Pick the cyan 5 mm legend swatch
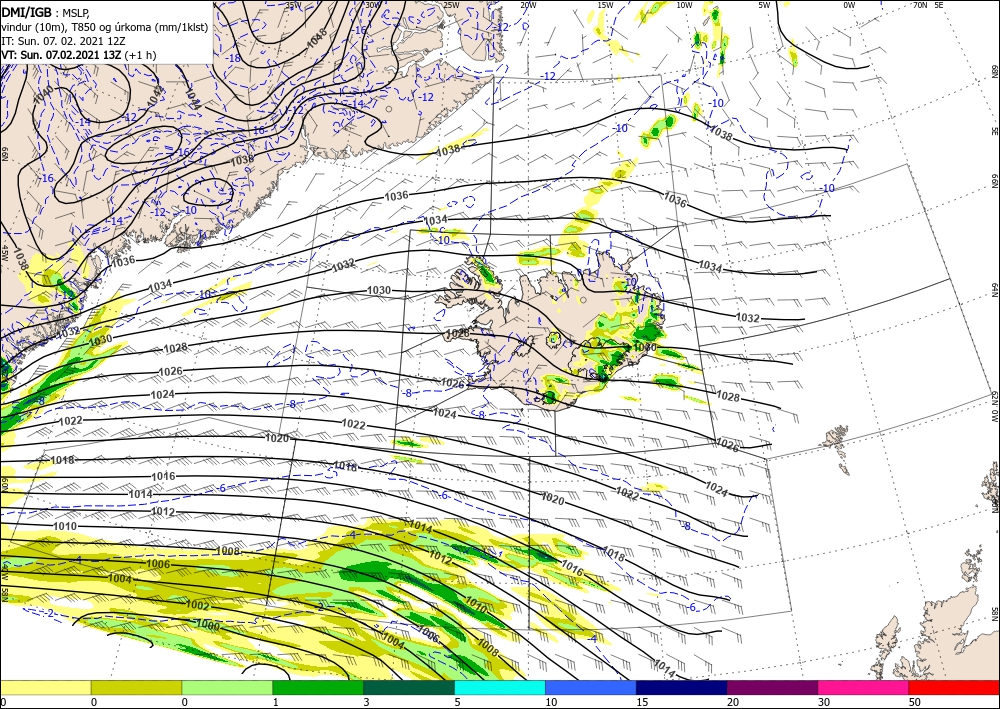1000x709 pixels. pyautogui.click(x=500, y=688)
